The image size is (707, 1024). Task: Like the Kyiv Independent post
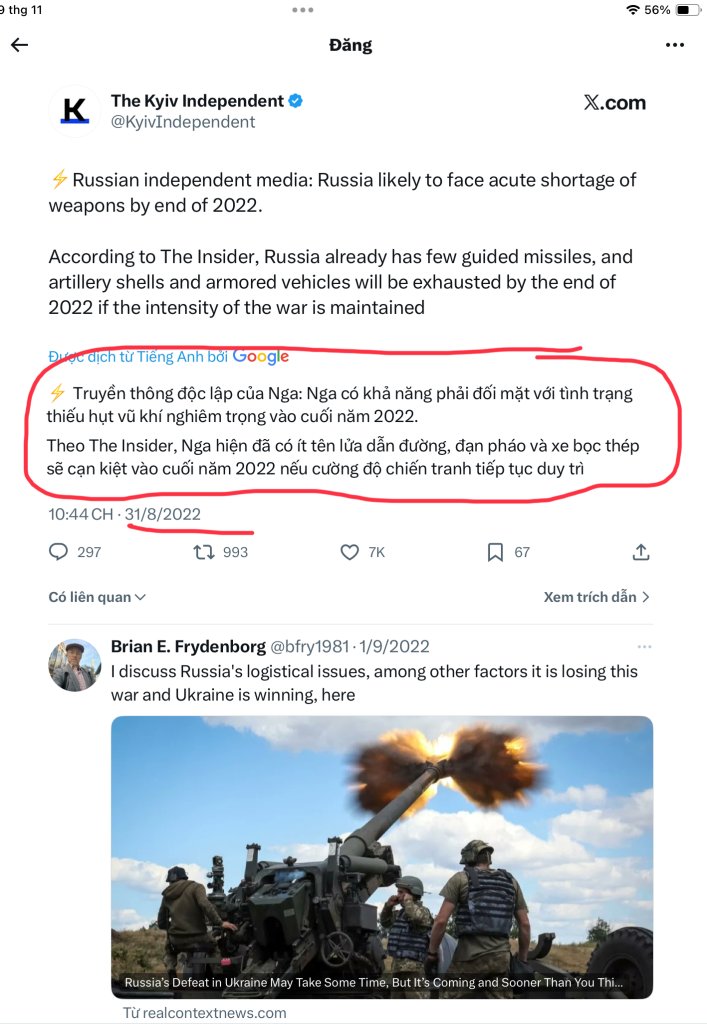tap(349, 552)
